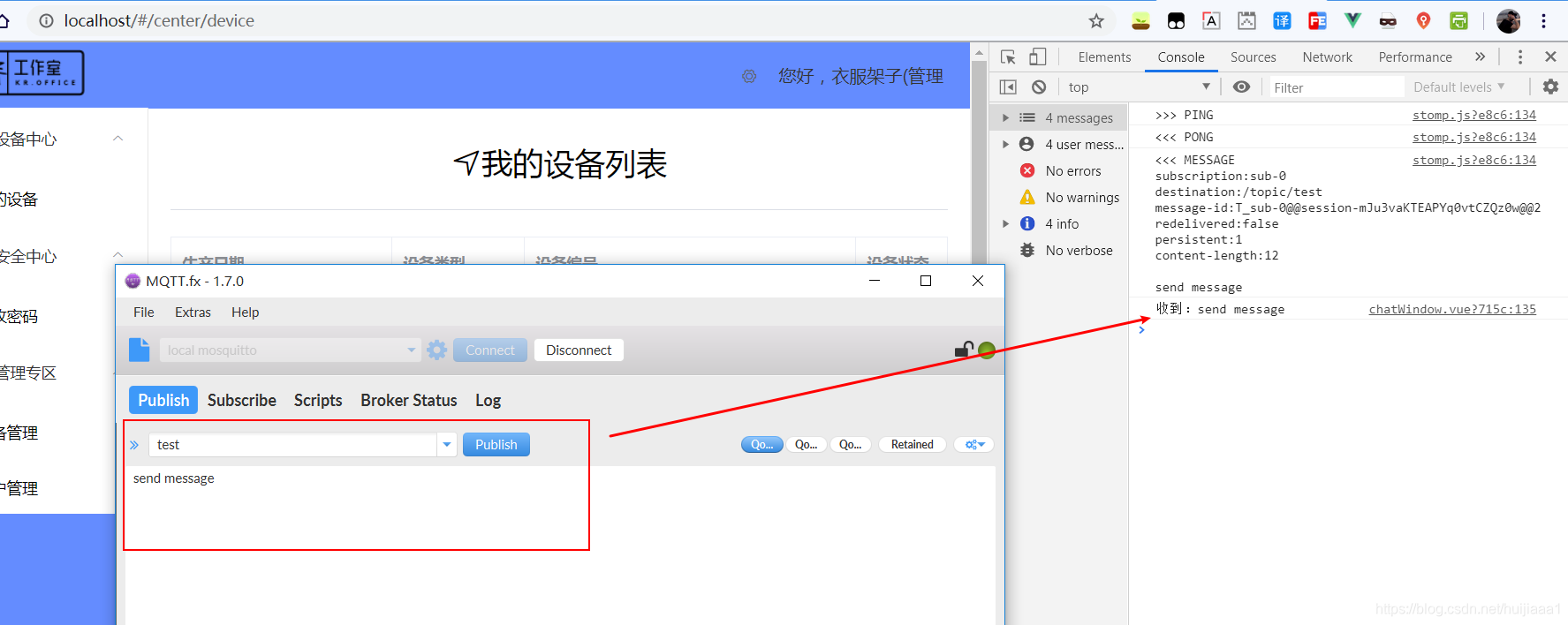The width and height of the screenshot is (1568, 625).
Task: Click the test topic input field
Action: click(292, 445)
